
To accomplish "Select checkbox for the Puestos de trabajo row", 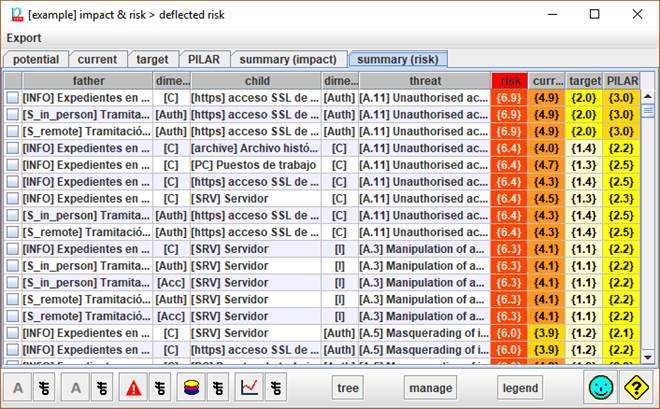I will (13, 165).
